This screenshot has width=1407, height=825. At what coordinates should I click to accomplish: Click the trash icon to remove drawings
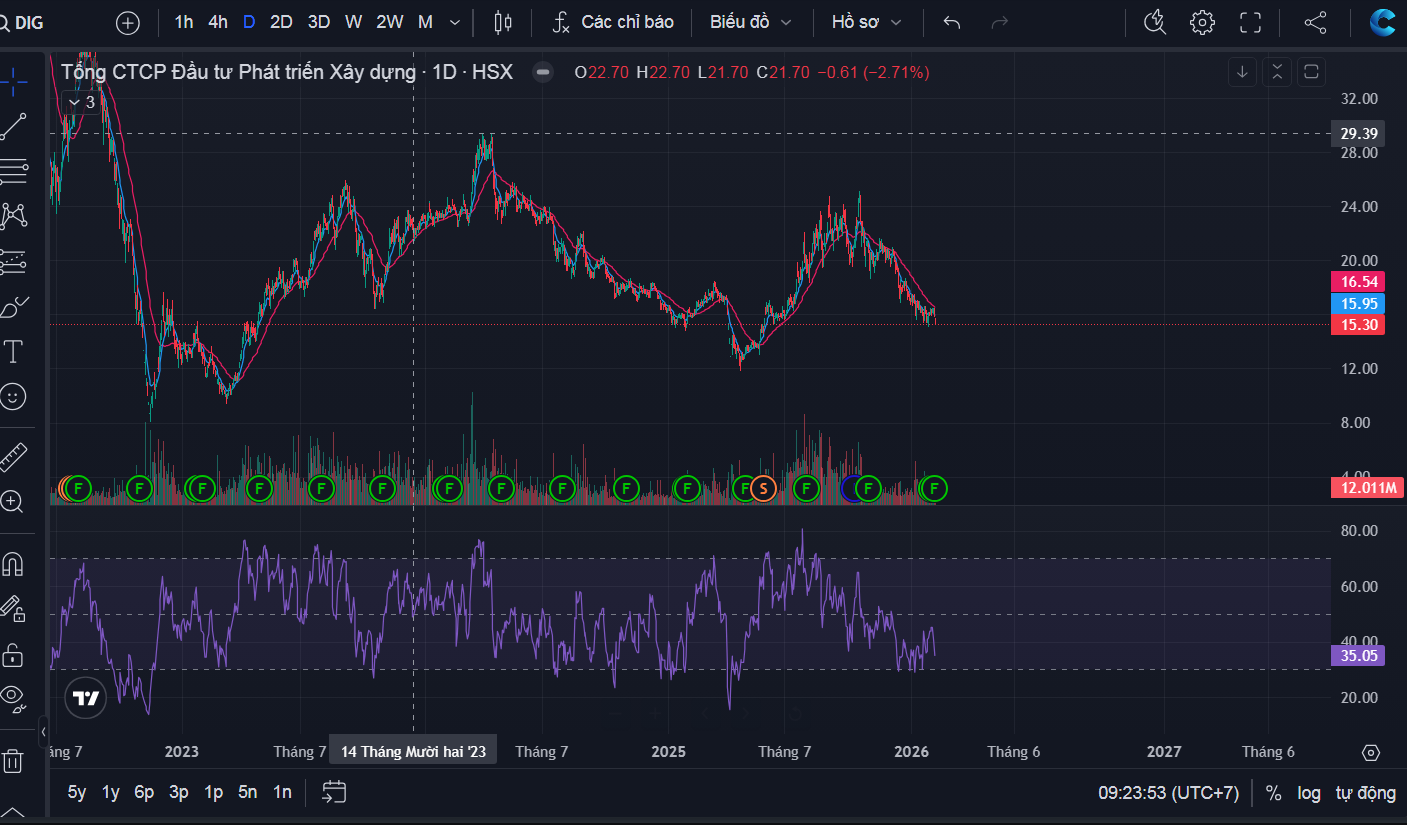click(13, 761)
